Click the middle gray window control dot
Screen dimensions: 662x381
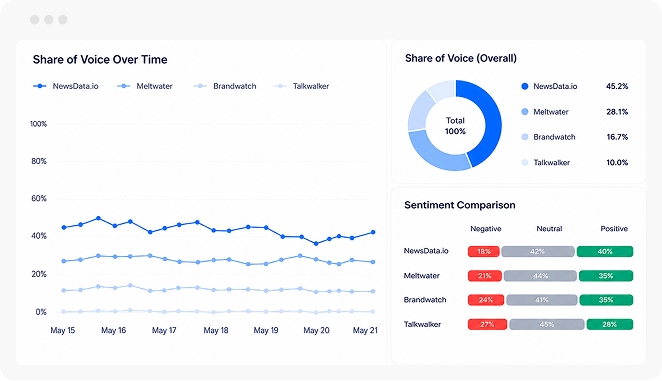[x=49, y=19]
